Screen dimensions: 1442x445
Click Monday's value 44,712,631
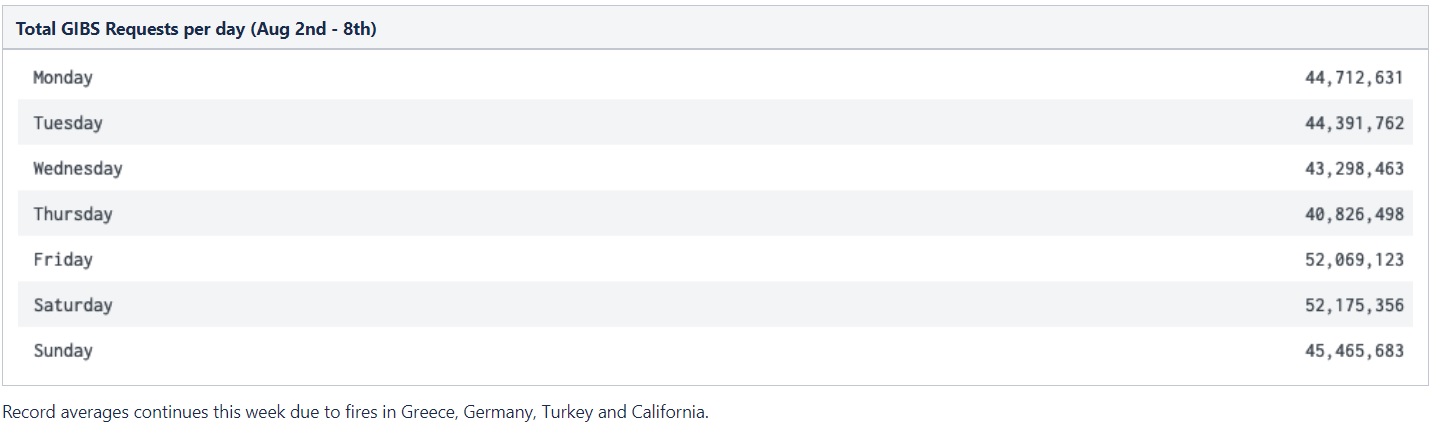(x=1354, y=78)
